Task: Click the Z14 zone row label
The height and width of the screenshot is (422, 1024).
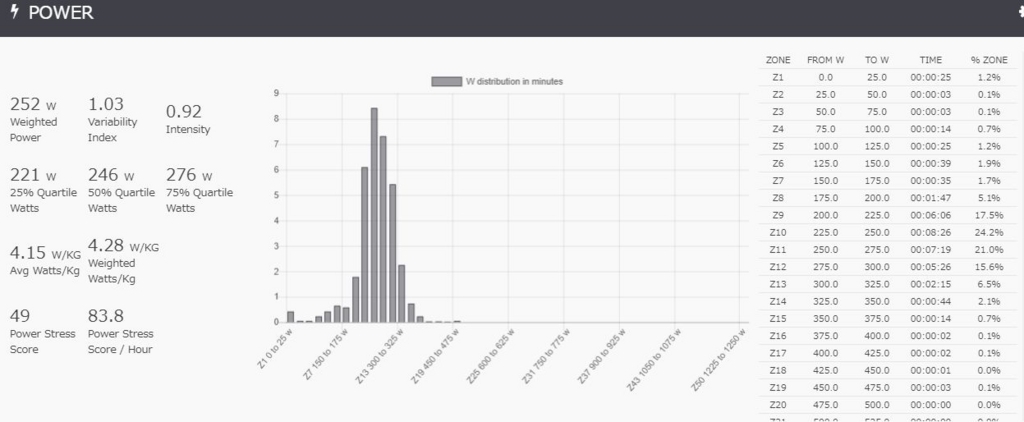Action: pos(778,301)
